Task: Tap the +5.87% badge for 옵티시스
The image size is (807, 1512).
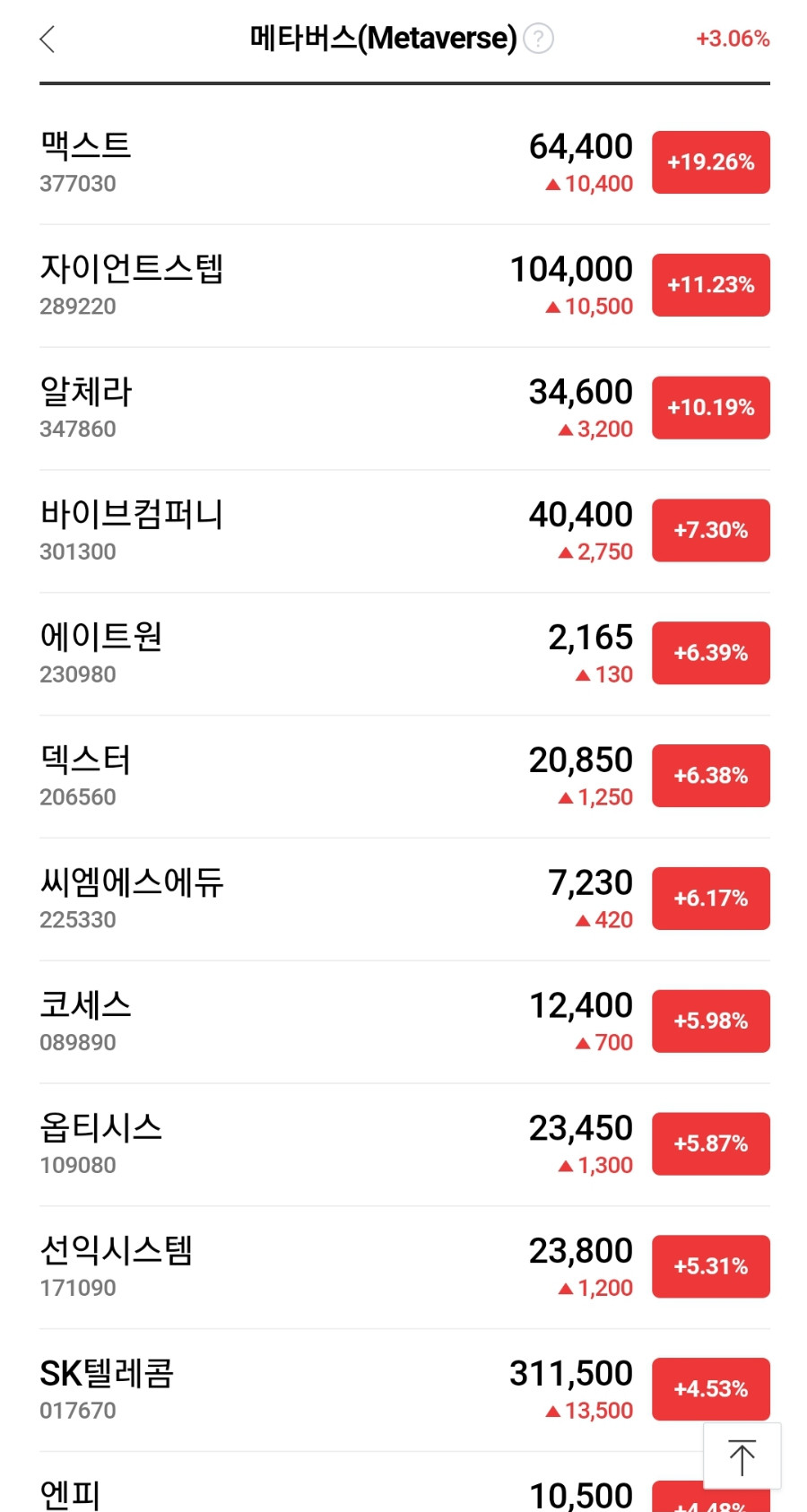Action: (x=711, y=1144)
